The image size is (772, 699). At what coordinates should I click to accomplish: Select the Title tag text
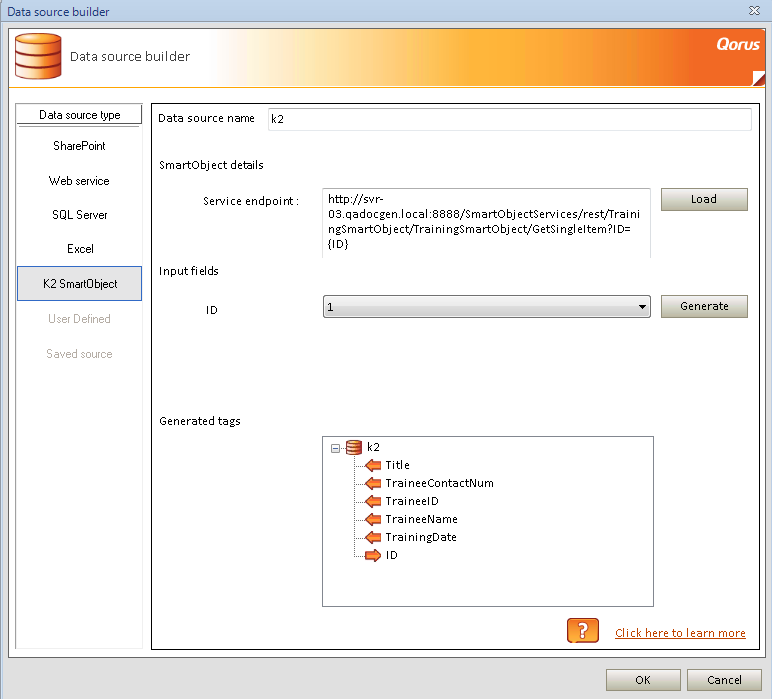pos(397,465)
